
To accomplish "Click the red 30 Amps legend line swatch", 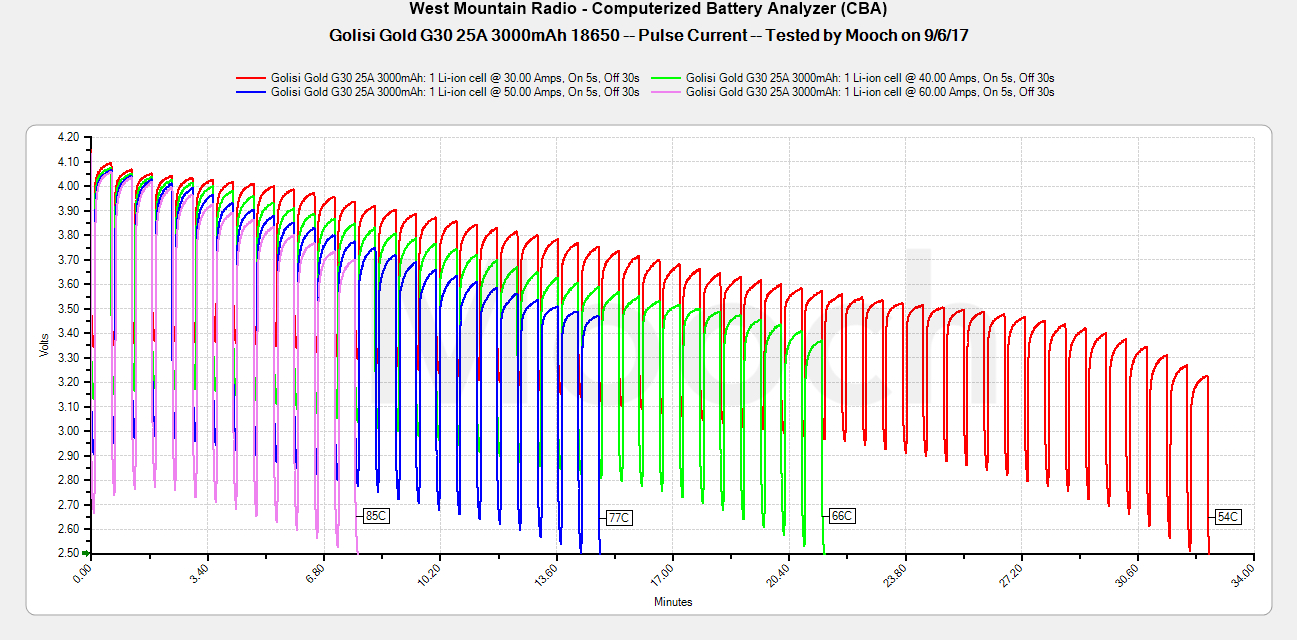I will [251, 77].
